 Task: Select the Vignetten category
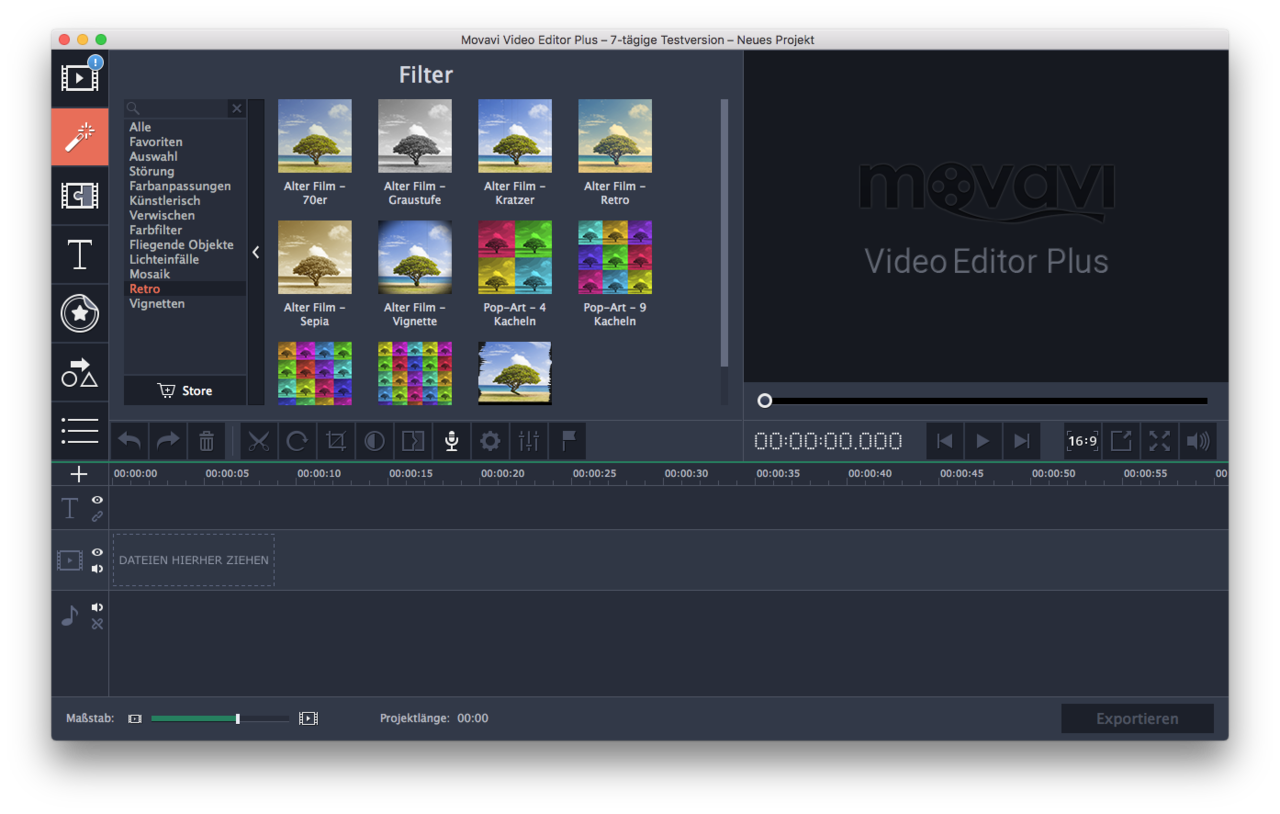[x=157, y=304]
